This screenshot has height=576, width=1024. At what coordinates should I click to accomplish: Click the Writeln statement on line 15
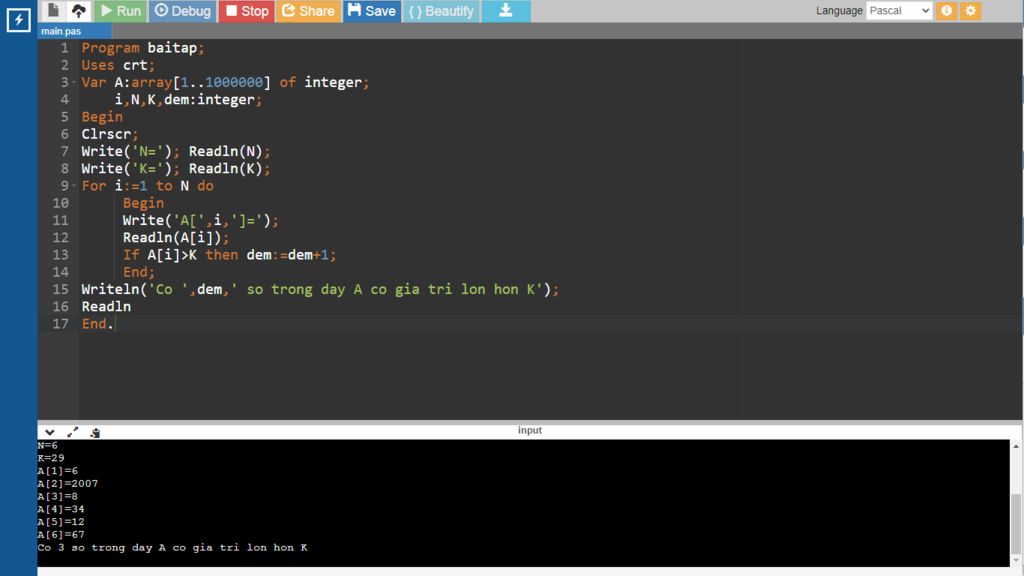click(320, 289)
